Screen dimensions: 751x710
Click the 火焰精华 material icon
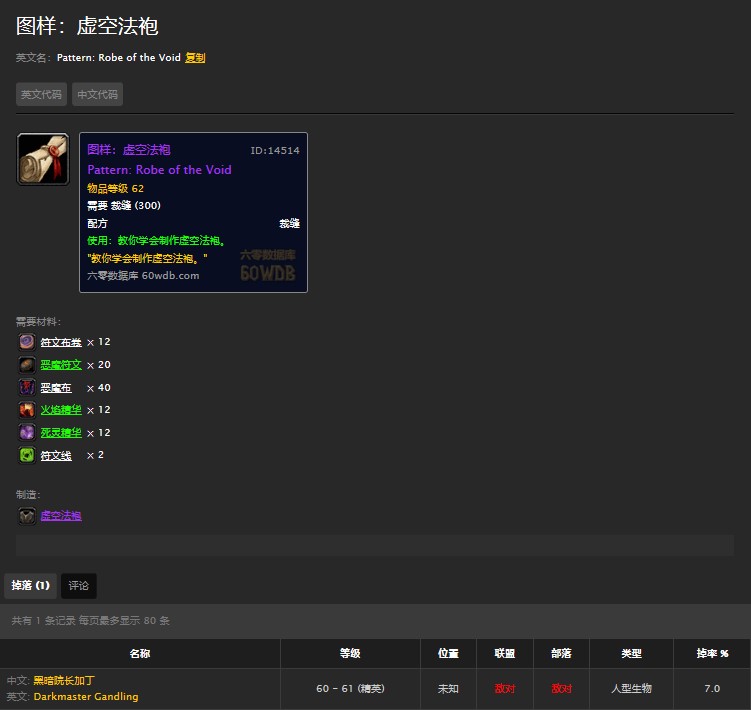tap(27, 410)
